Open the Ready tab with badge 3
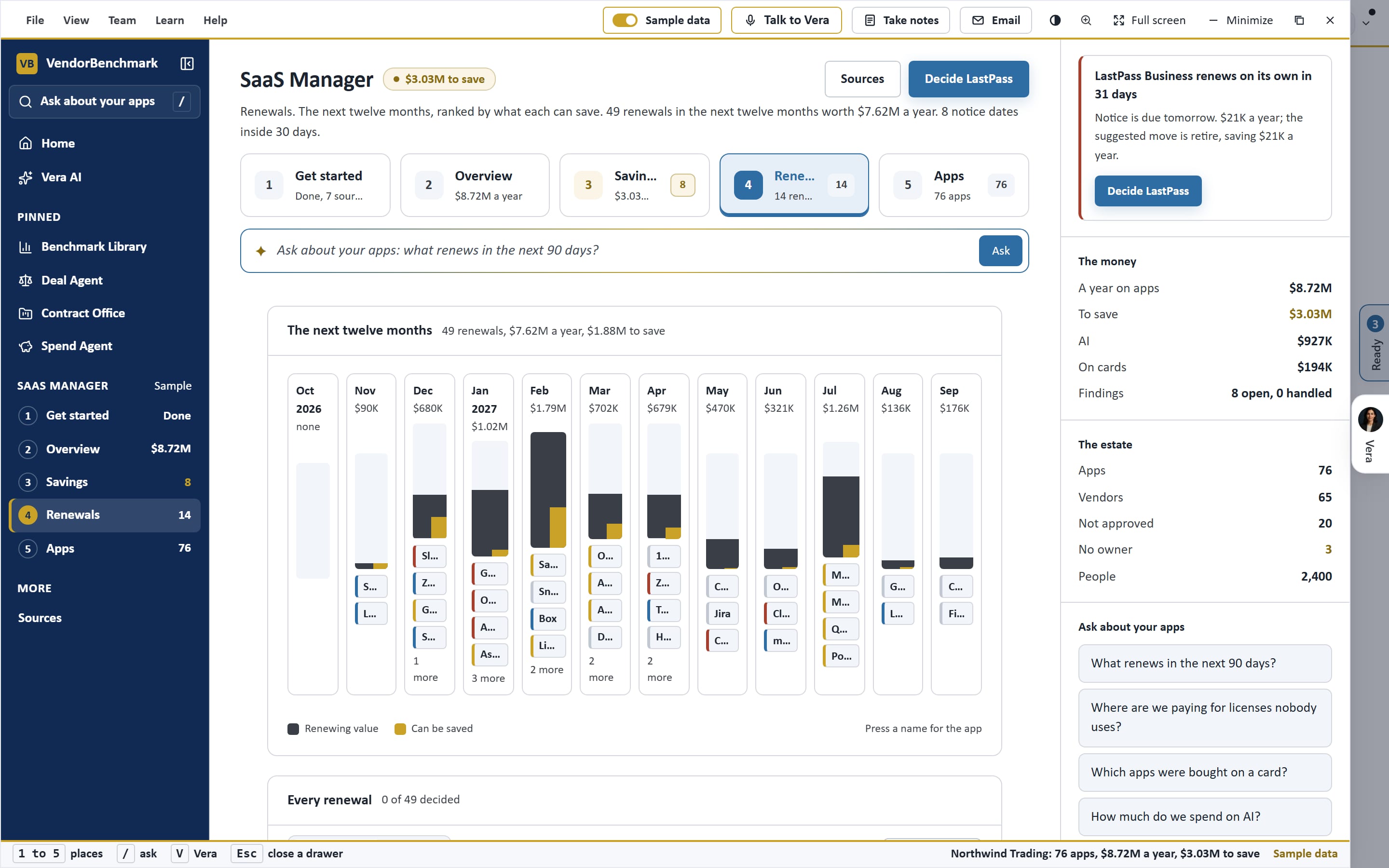This screenshot has height=868, width=1389. (x=1374, y=343)
